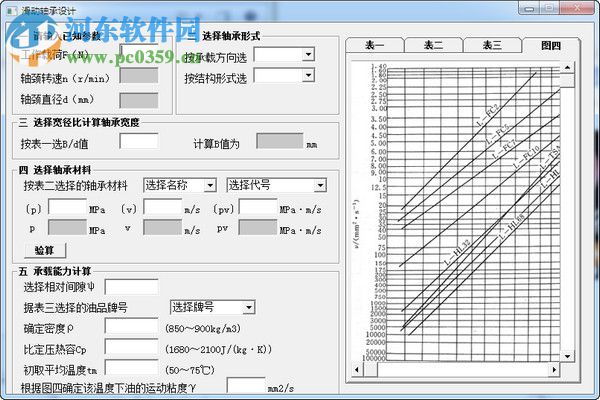This screenshot has height=400, width=600.
Task: Focus the 比定压热容Cp input field
Action: coord(132,348)
